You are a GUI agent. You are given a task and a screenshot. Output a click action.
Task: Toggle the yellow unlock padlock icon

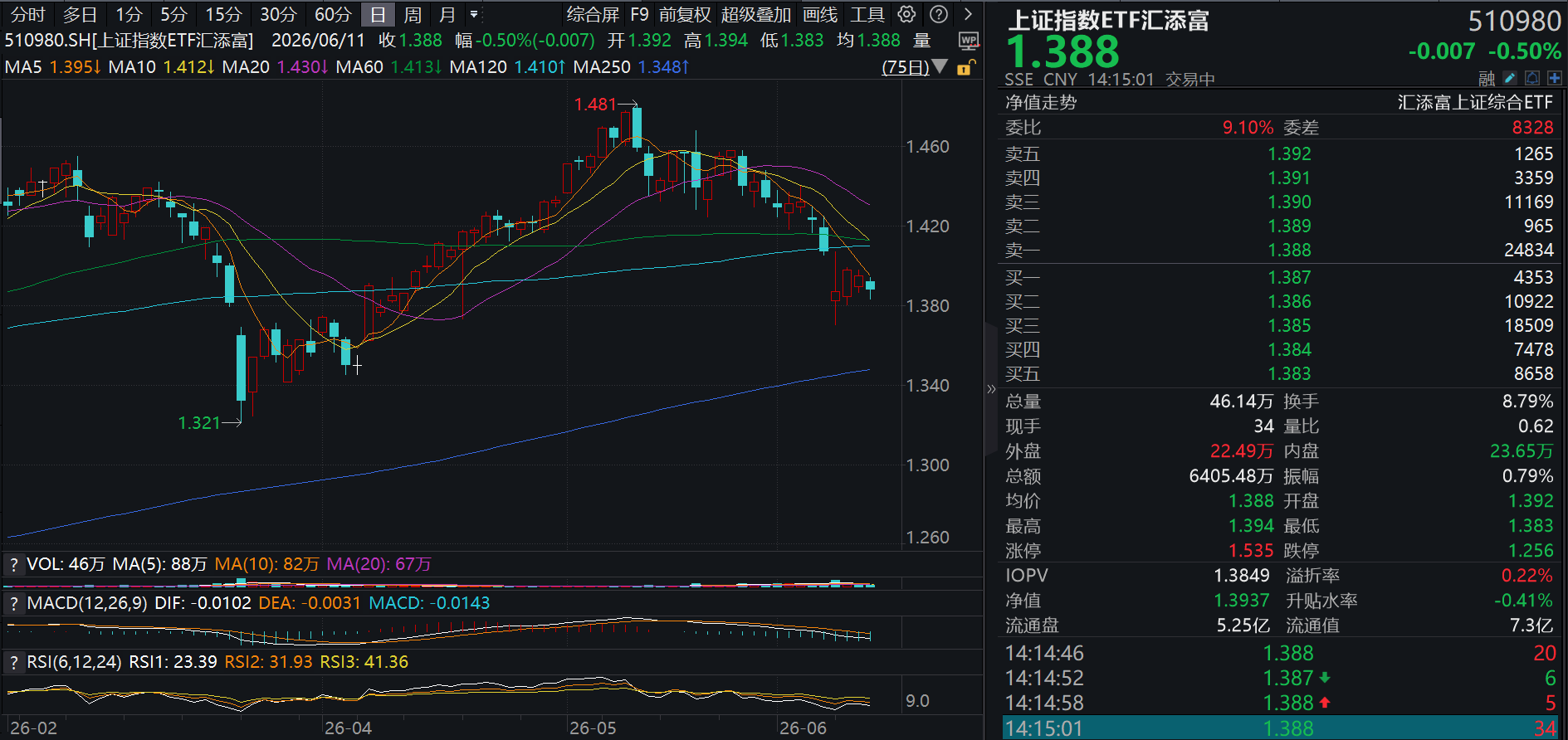965,67
